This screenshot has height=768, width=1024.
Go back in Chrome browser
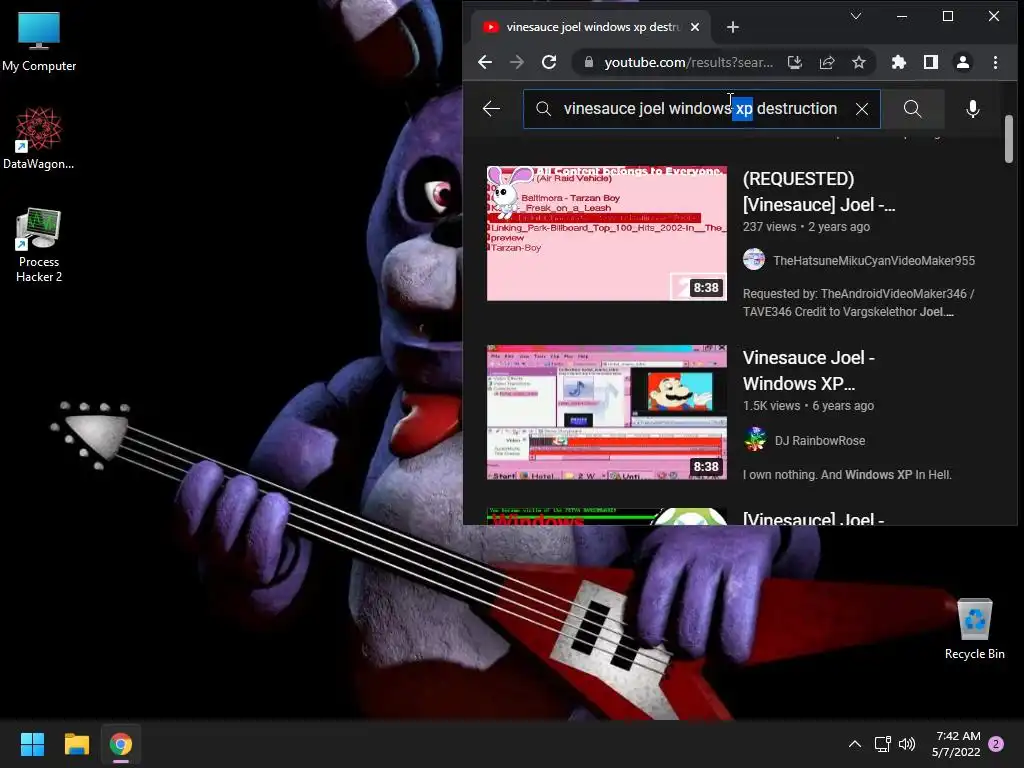click(x=485, y=62)
